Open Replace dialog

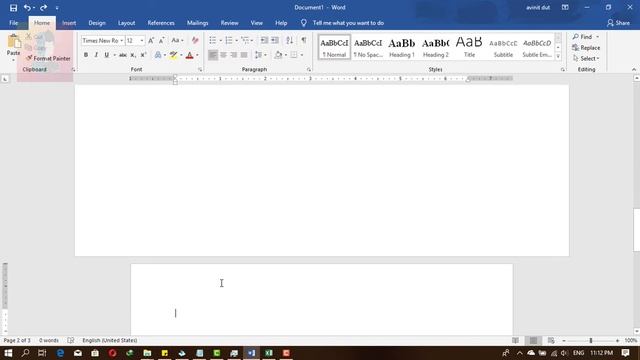[x=586, y=48]
